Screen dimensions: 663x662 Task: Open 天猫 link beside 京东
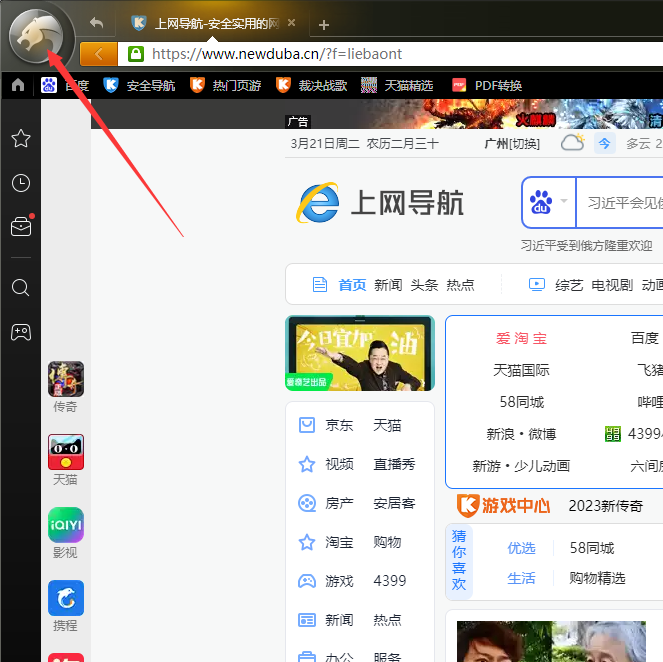coord(387,425)
